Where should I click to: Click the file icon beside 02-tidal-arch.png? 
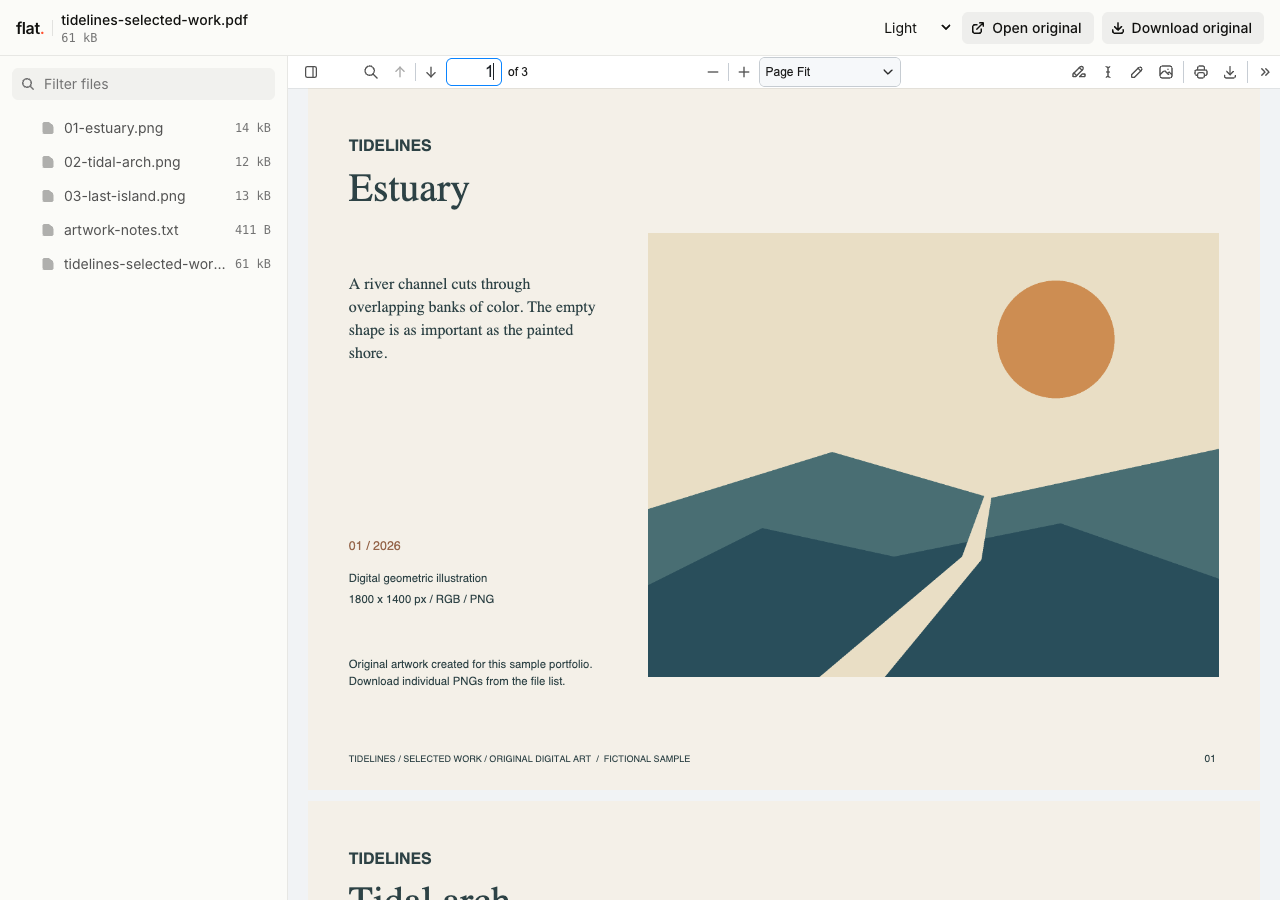[x=48, y=162]
